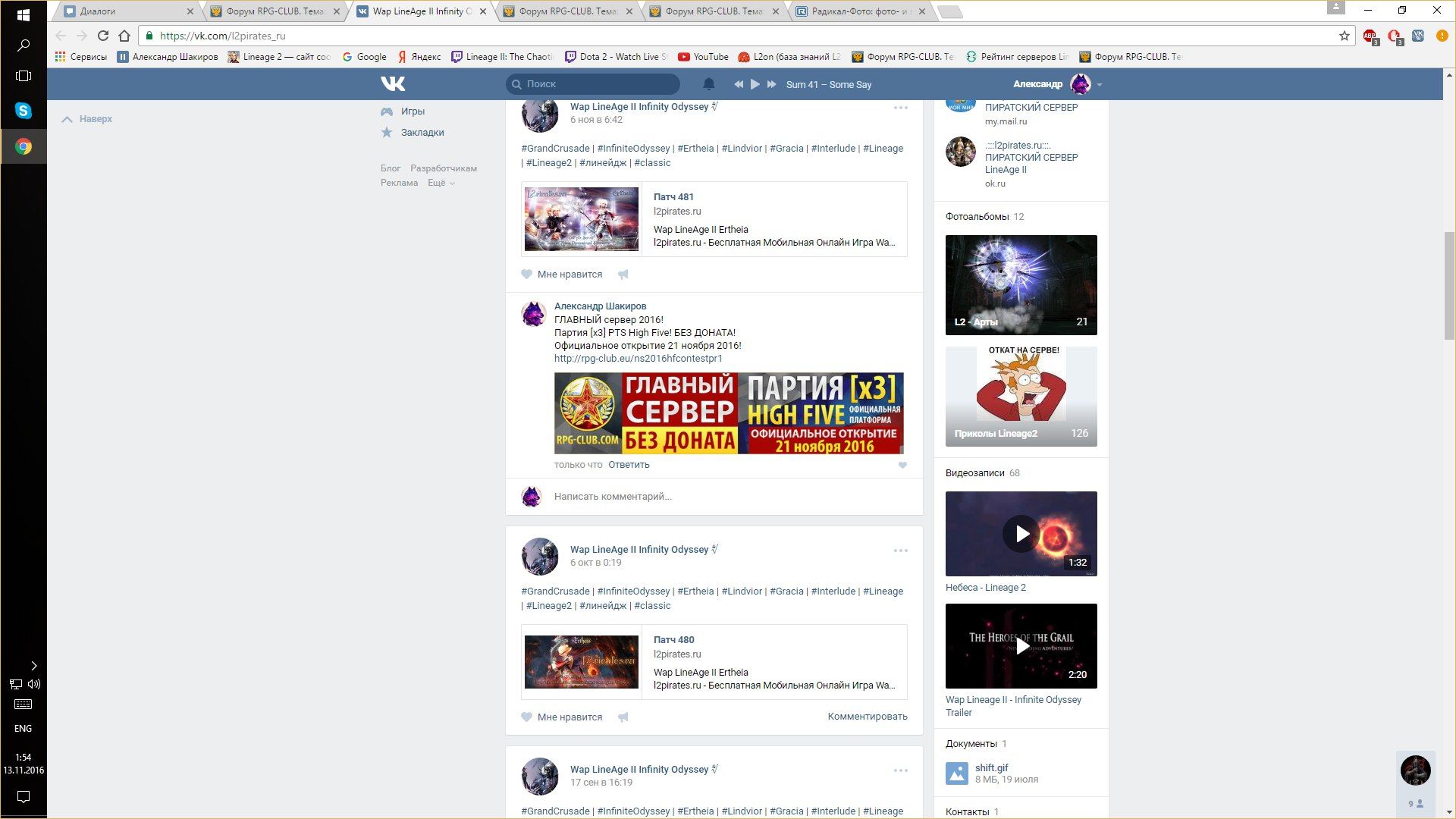
Task: Open options menu of the 6 ноя post
Action: [x=900, y=108]
